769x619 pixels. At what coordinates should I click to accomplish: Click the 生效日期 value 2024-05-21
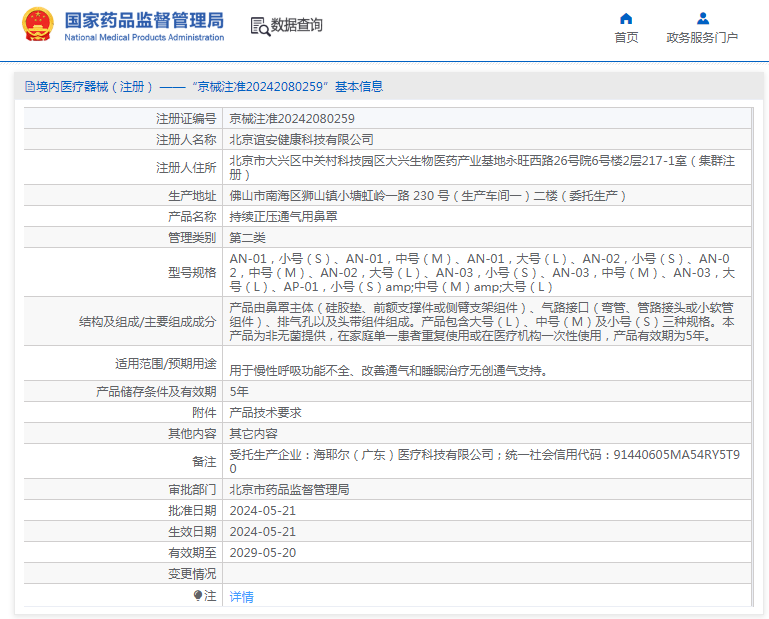click(262, 532)
